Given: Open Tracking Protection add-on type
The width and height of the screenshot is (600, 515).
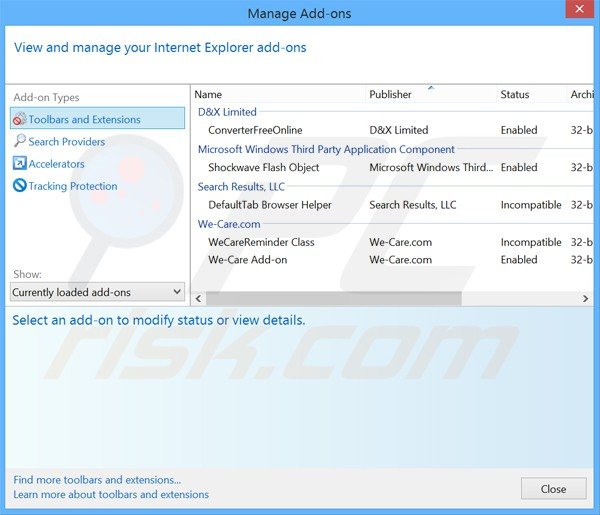Looking at the screenshot, I should coord(73,186).
